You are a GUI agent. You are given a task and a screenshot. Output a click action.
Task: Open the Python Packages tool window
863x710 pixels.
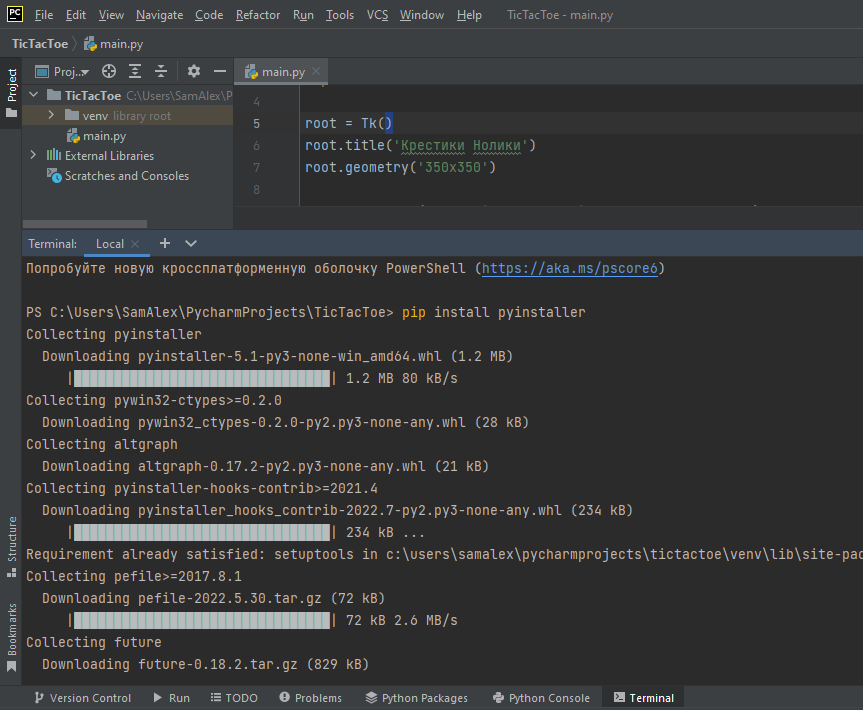pos(417,698)
